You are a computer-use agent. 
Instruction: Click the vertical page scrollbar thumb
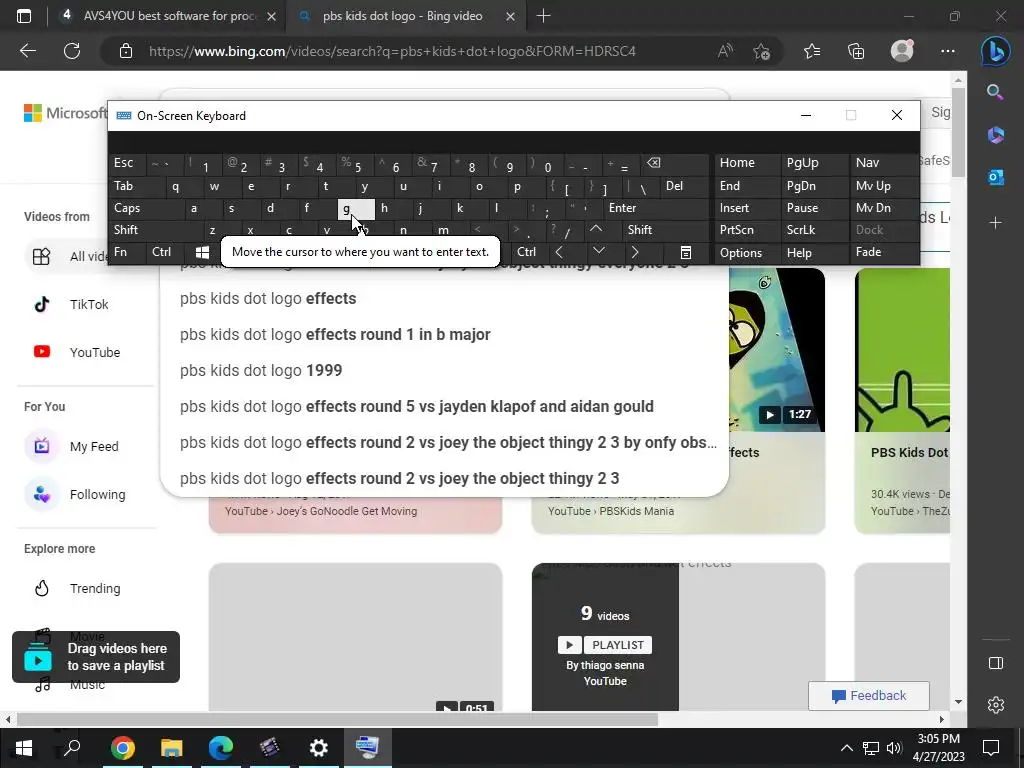coord(958,131)
